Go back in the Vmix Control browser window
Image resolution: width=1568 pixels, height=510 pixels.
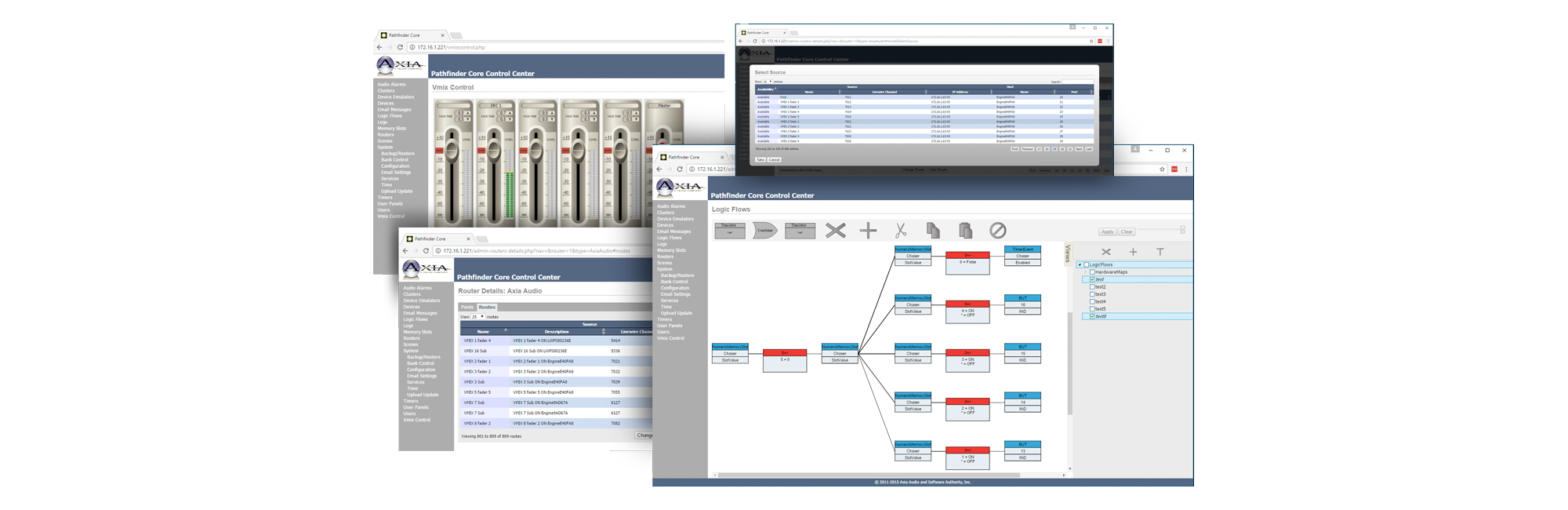379,47
